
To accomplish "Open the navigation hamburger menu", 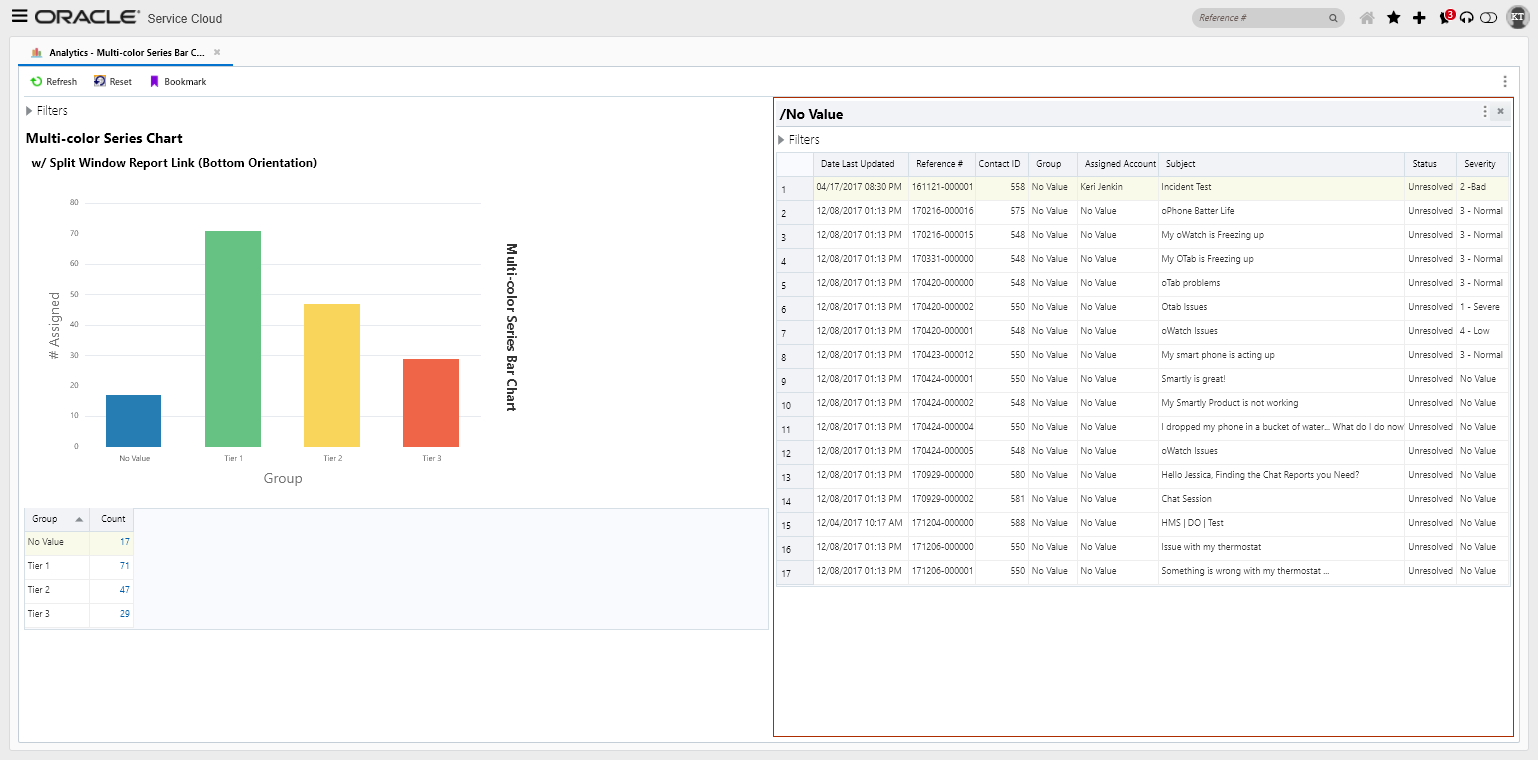I will [x=19, y=16].
